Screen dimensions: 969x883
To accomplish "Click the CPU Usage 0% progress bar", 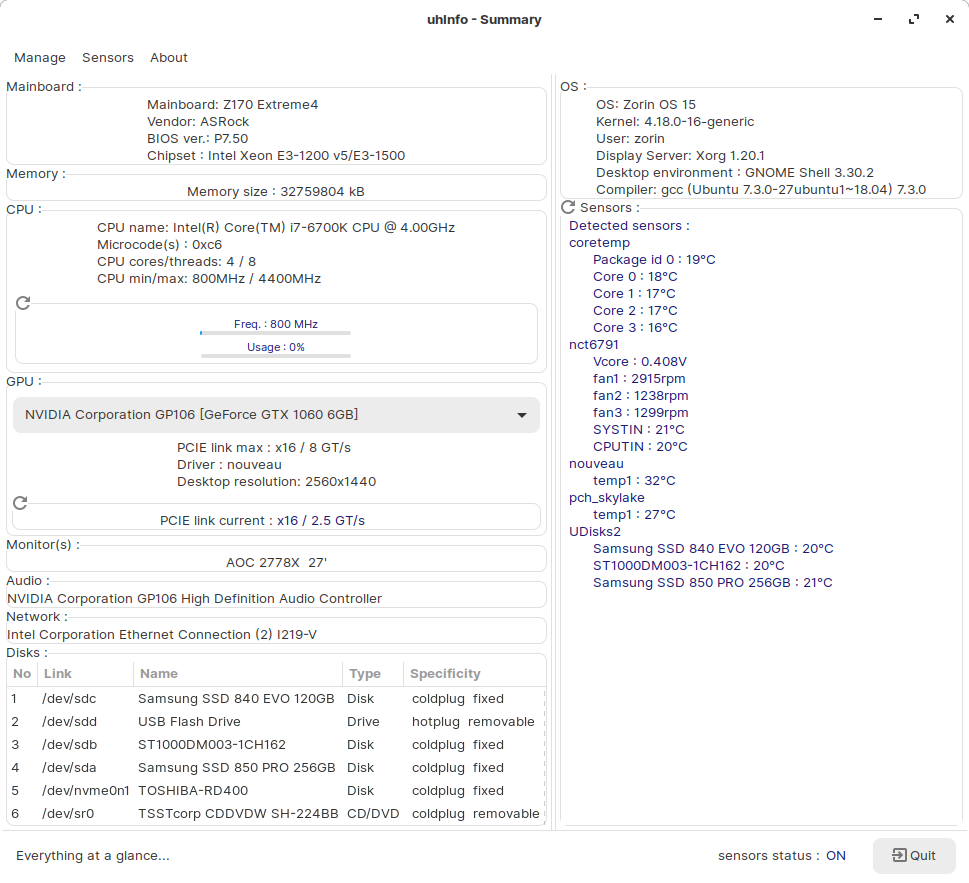I will pos(276,356).
